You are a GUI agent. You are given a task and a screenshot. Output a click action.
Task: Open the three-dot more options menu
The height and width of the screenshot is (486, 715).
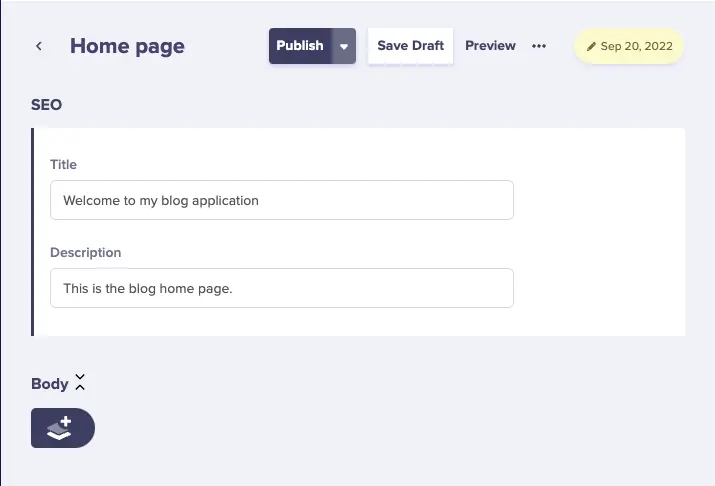point(539,46)
